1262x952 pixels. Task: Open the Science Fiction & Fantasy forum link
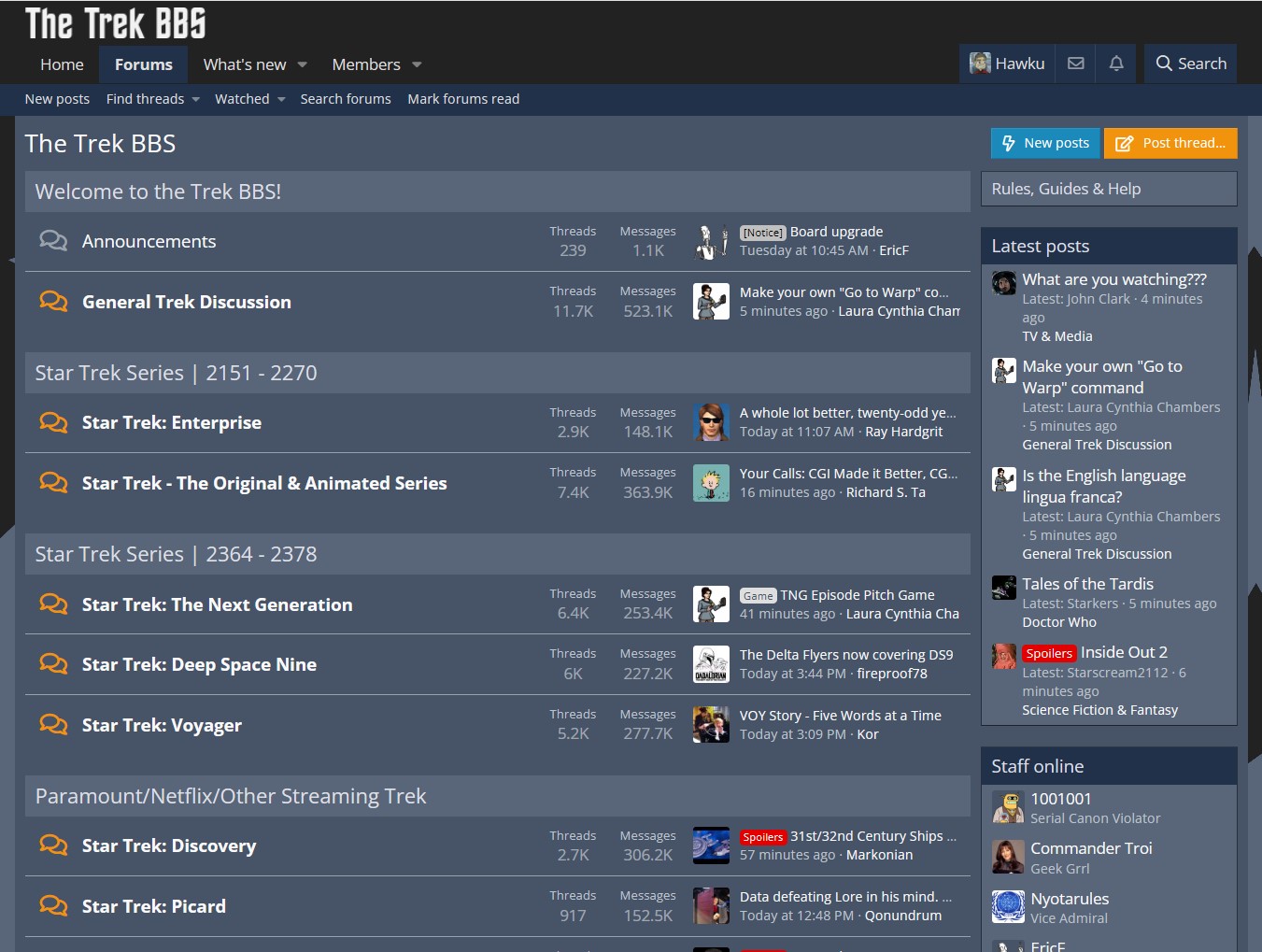click(x=1100, y=710)
